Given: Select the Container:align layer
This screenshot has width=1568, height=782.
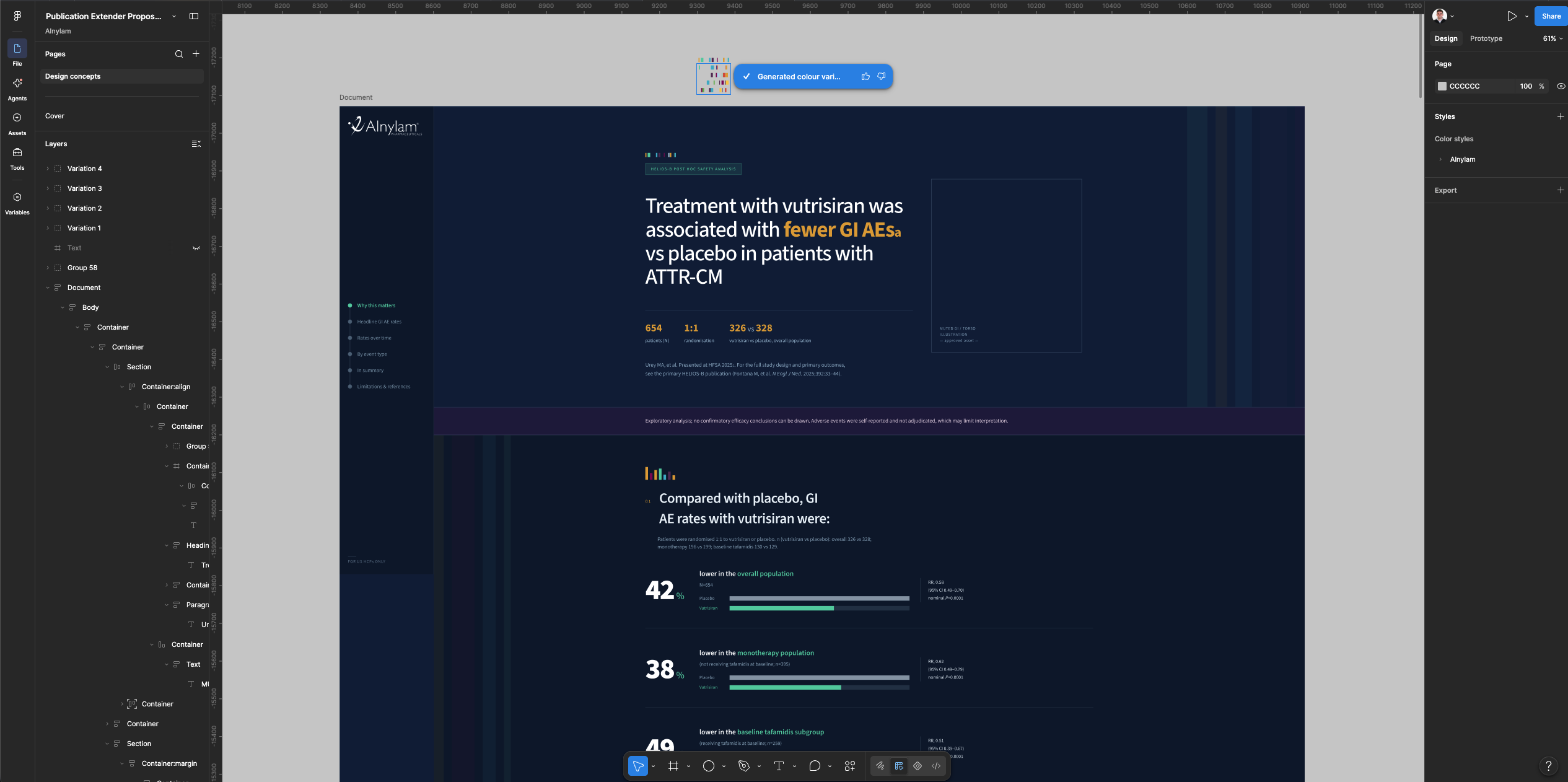Looking at the screenshot, I should (x=166, y=387).
